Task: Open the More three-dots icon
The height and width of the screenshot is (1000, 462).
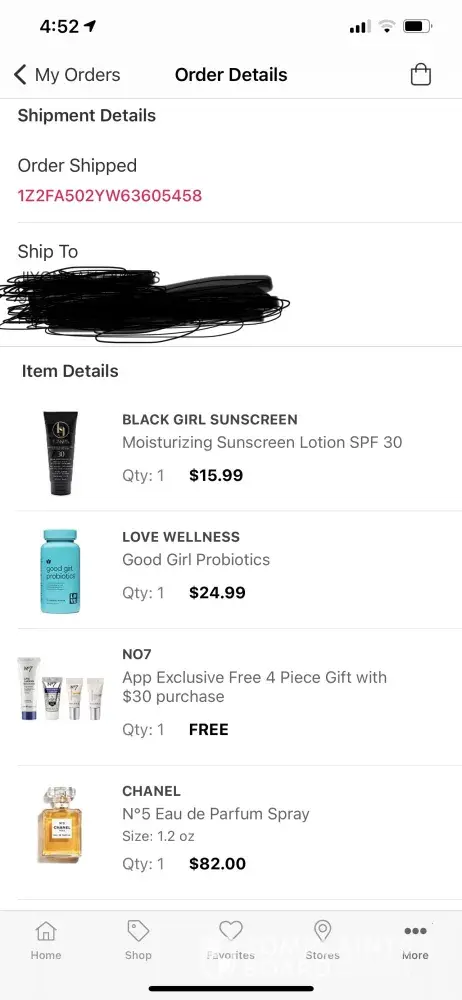Action: [x=415, y=931]
